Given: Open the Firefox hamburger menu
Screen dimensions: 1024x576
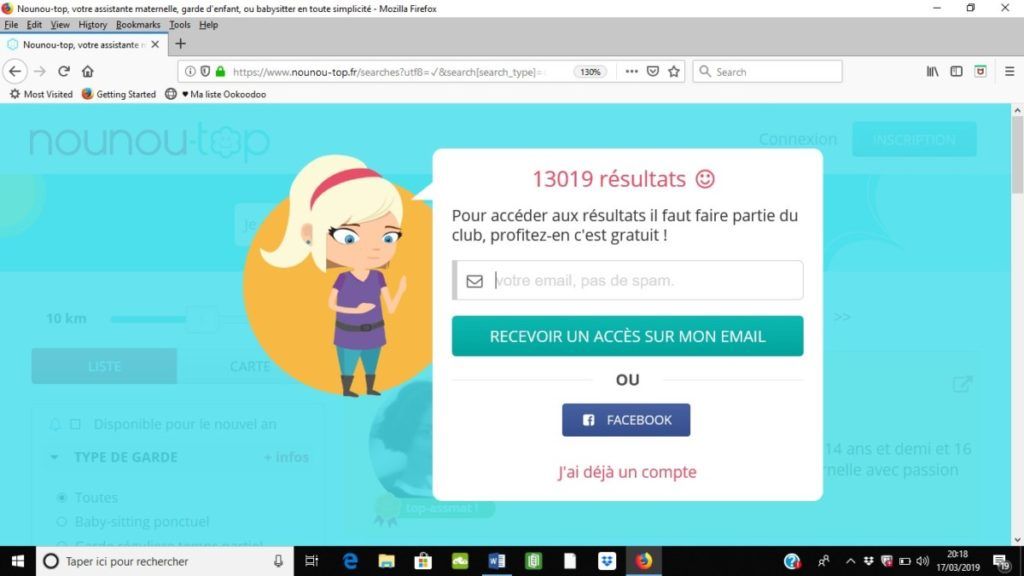Looking at the screenshot, I should tap(1009, 71).
